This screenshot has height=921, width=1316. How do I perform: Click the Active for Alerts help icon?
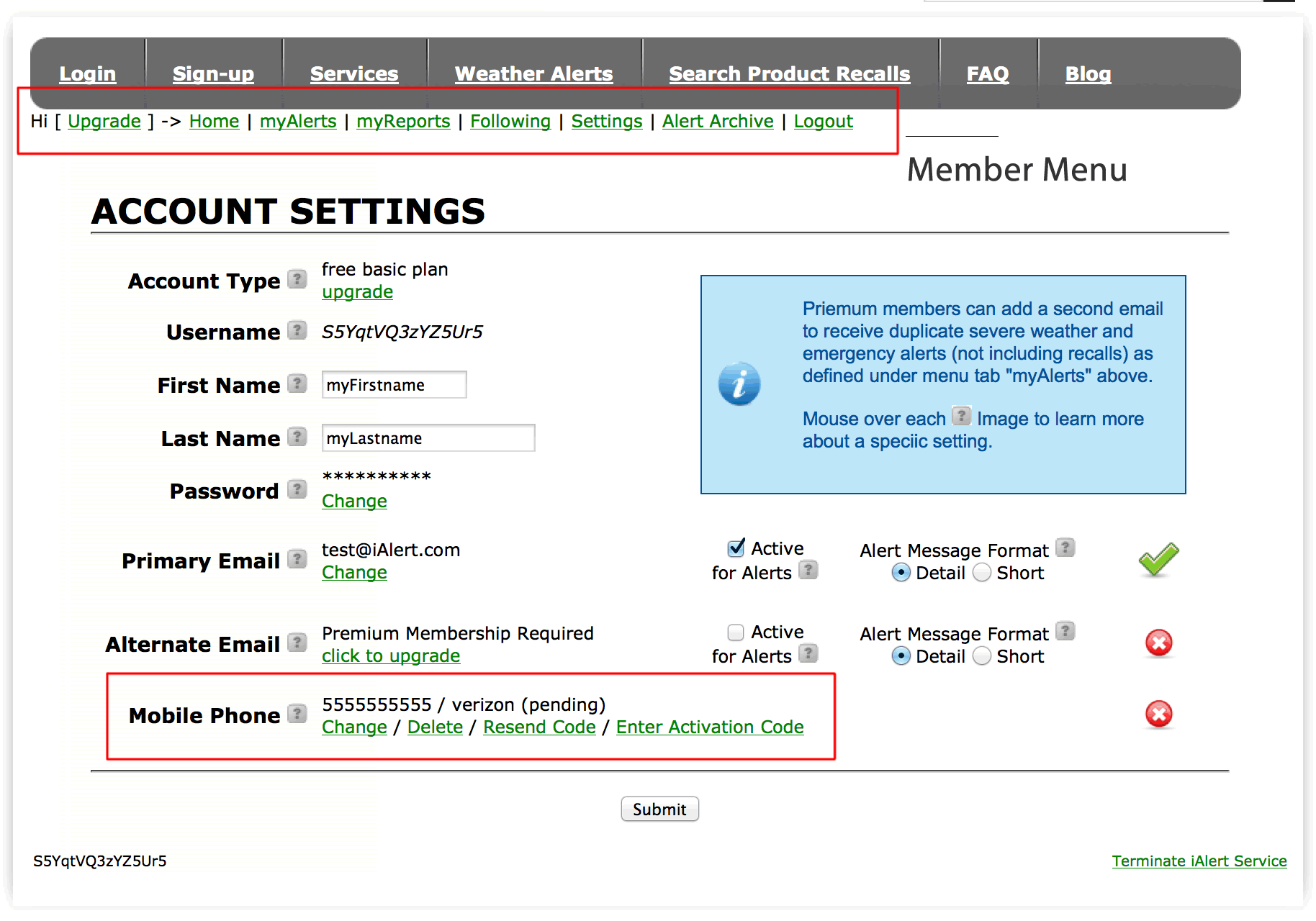[x=809, y=571]
